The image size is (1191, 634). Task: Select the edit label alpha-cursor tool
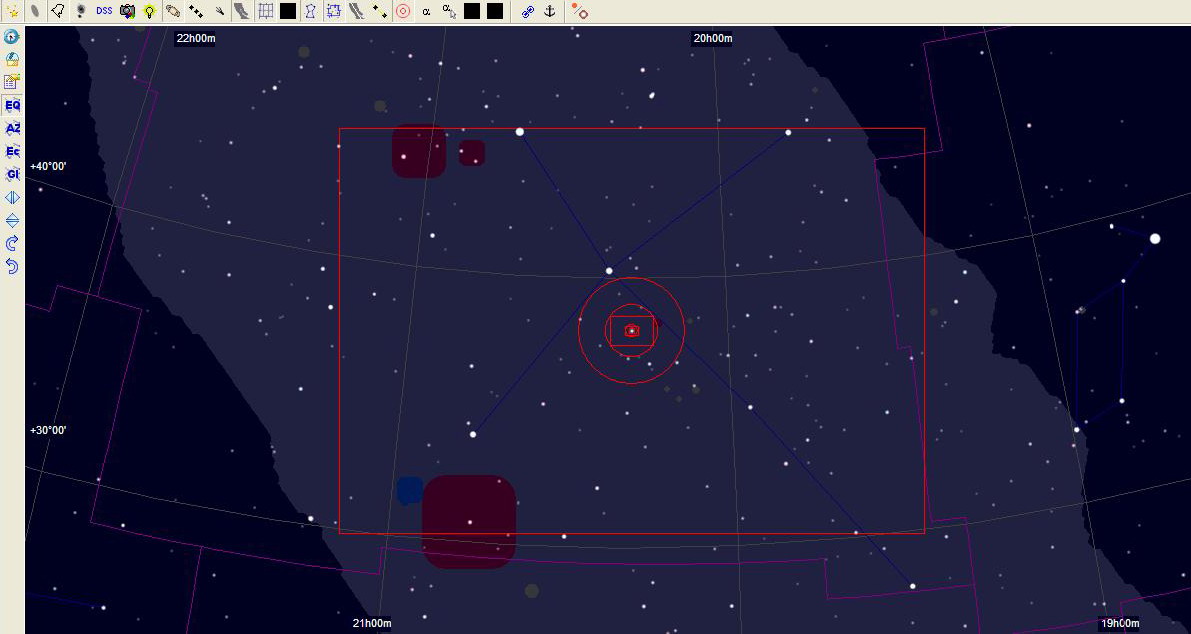(449, 11)
